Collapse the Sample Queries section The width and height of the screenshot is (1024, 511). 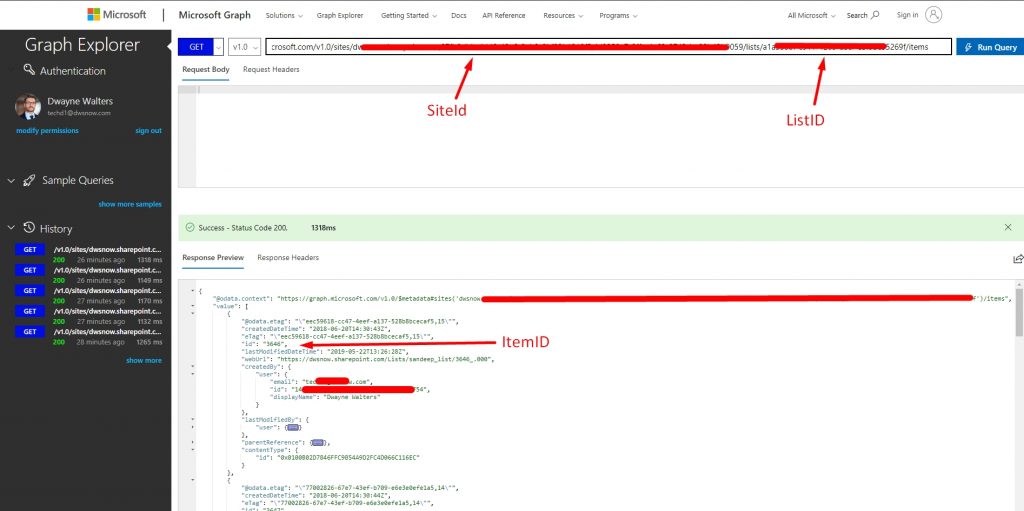pos(11,181)
